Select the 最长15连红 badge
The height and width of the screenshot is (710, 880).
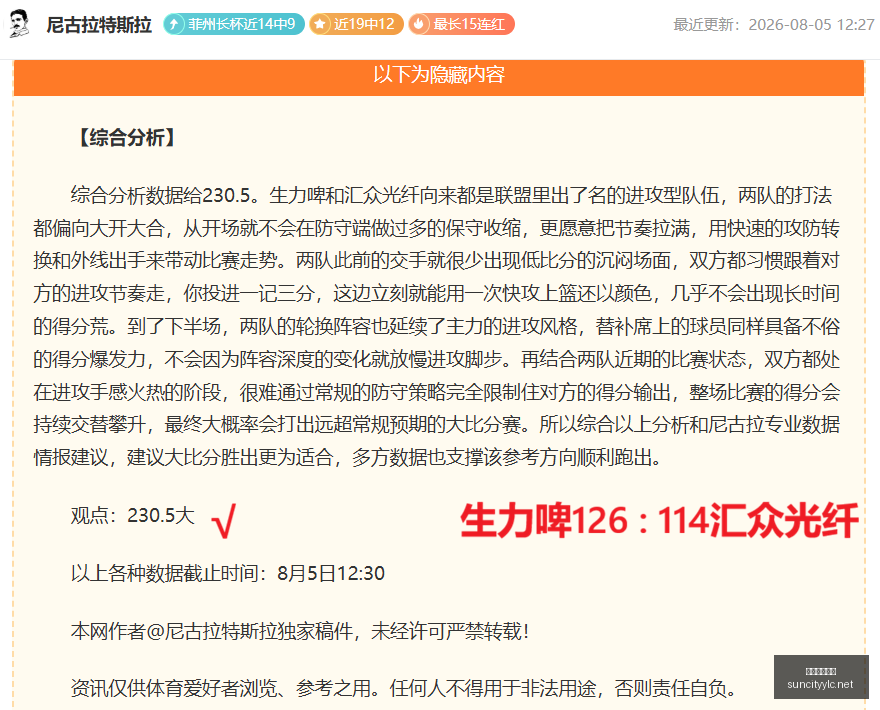click(x=461, y=24)
